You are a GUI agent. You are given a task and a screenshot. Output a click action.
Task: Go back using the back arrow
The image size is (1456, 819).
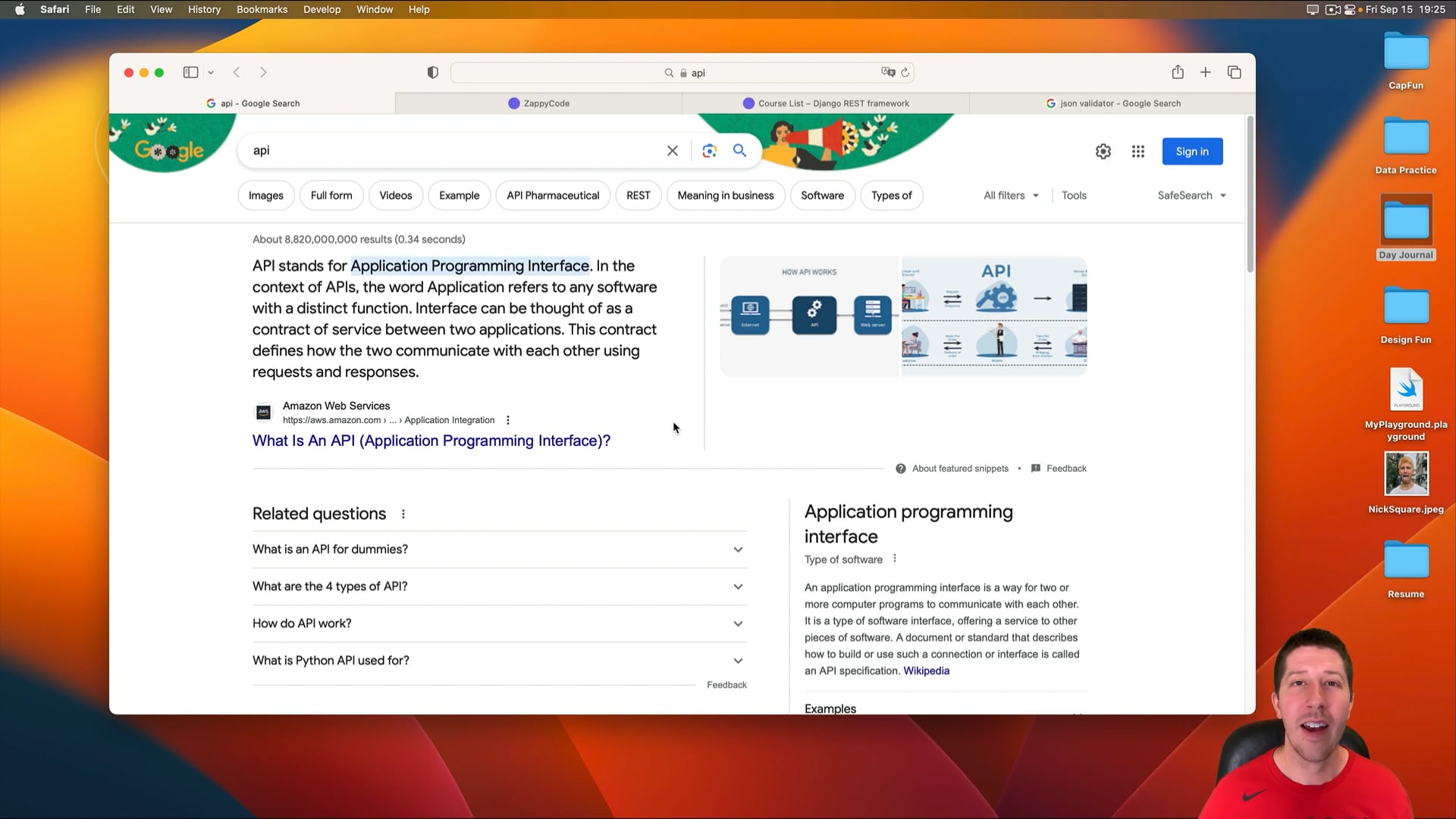(x=237, y=73)
